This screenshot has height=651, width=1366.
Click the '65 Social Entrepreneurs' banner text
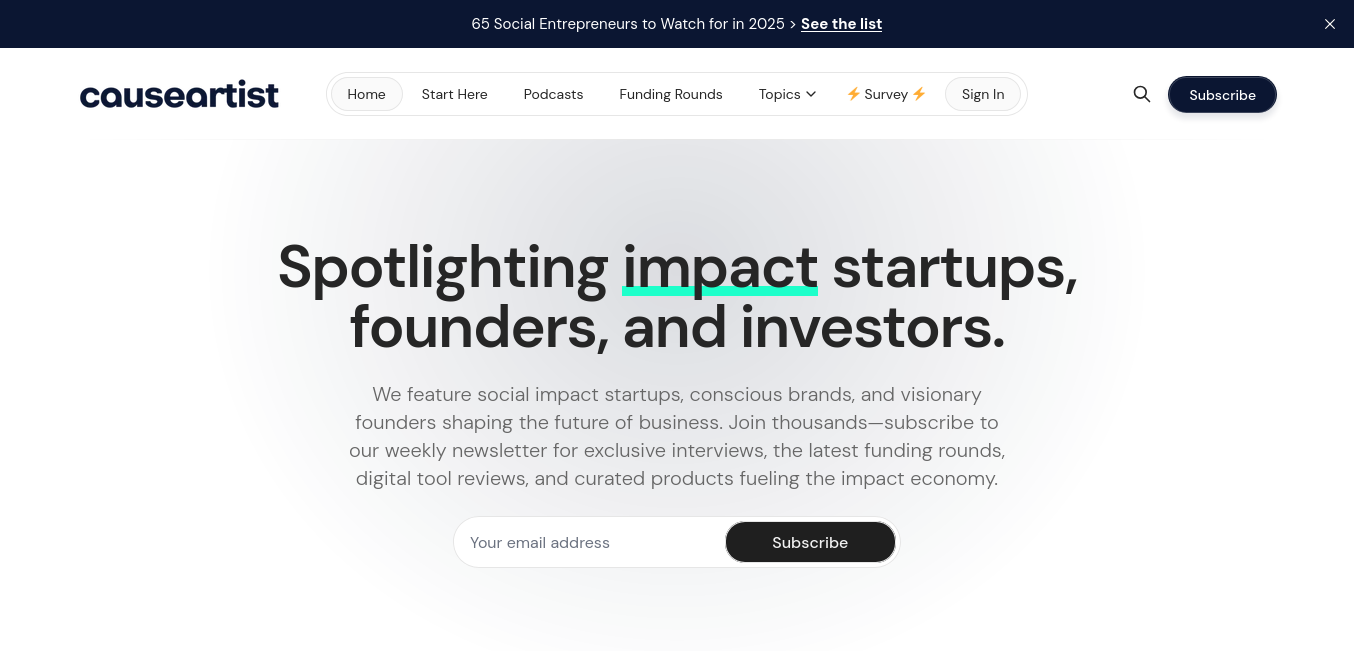pos(628,24)
